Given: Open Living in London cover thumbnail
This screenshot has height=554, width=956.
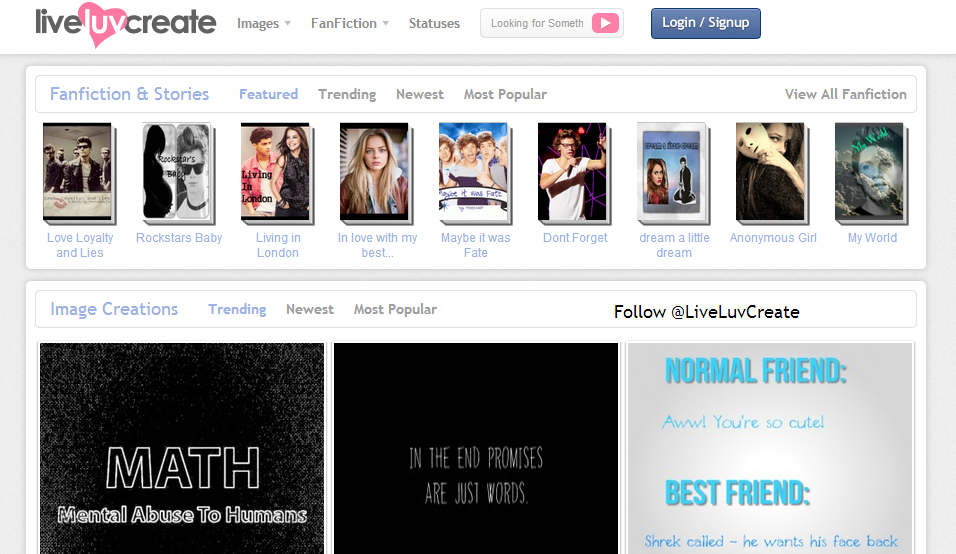Looking at the screenshot, I should [277, 173].
